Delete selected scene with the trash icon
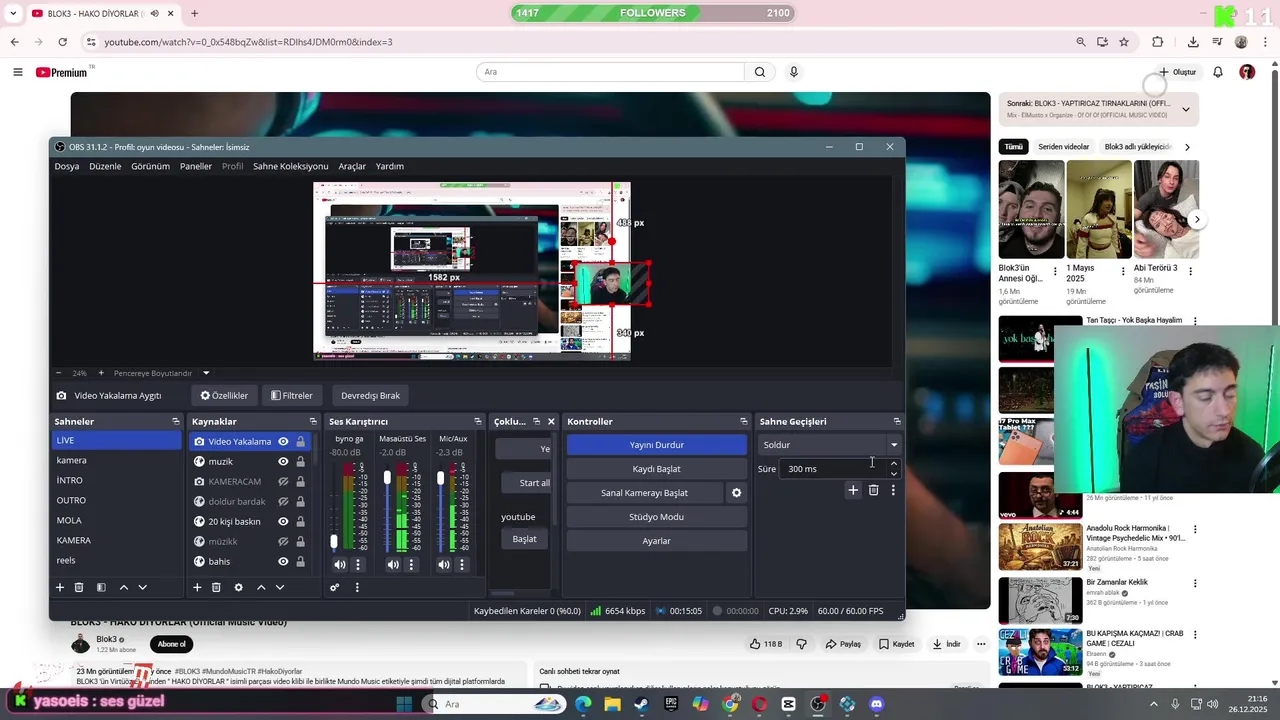 pos(79,588)
